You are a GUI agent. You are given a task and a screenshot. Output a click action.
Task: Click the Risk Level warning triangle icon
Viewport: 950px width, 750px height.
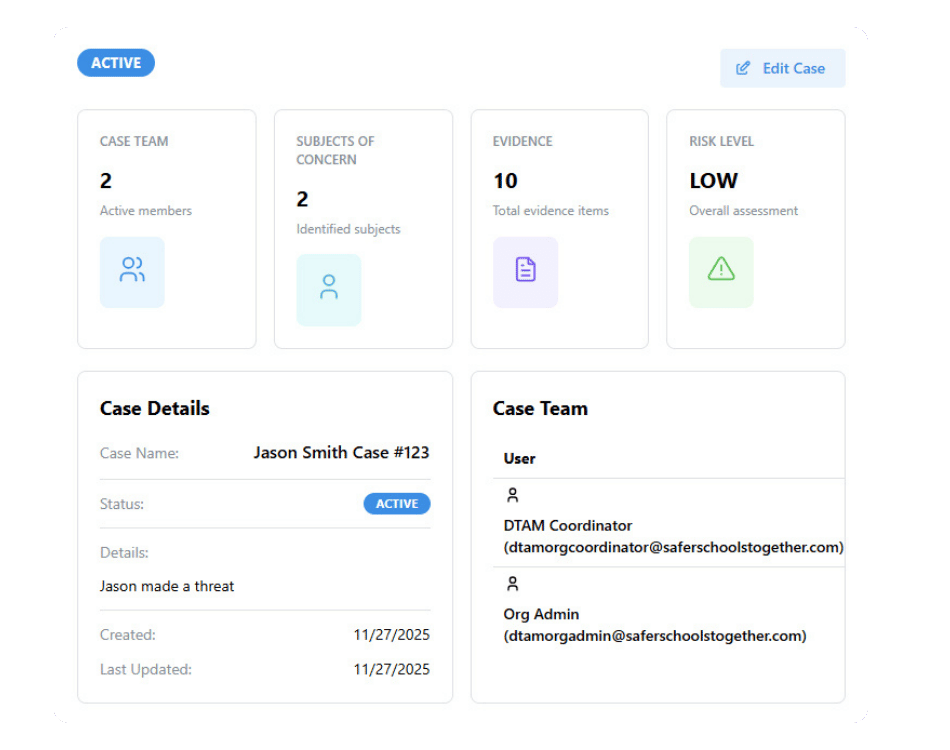click(721, 270)
